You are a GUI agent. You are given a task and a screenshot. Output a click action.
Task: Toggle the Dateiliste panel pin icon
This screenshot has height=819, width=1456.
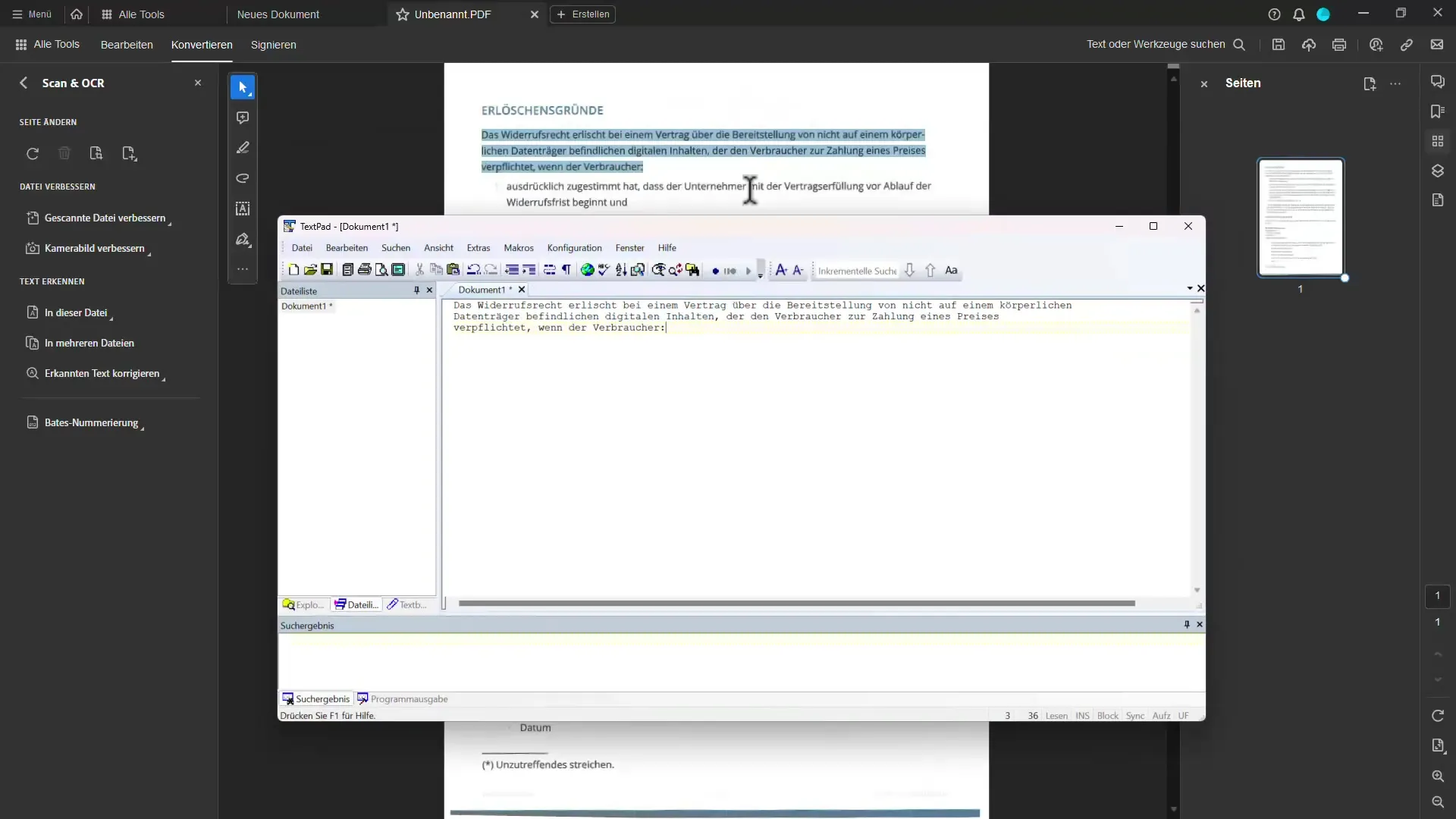click(x=417, y=290)
